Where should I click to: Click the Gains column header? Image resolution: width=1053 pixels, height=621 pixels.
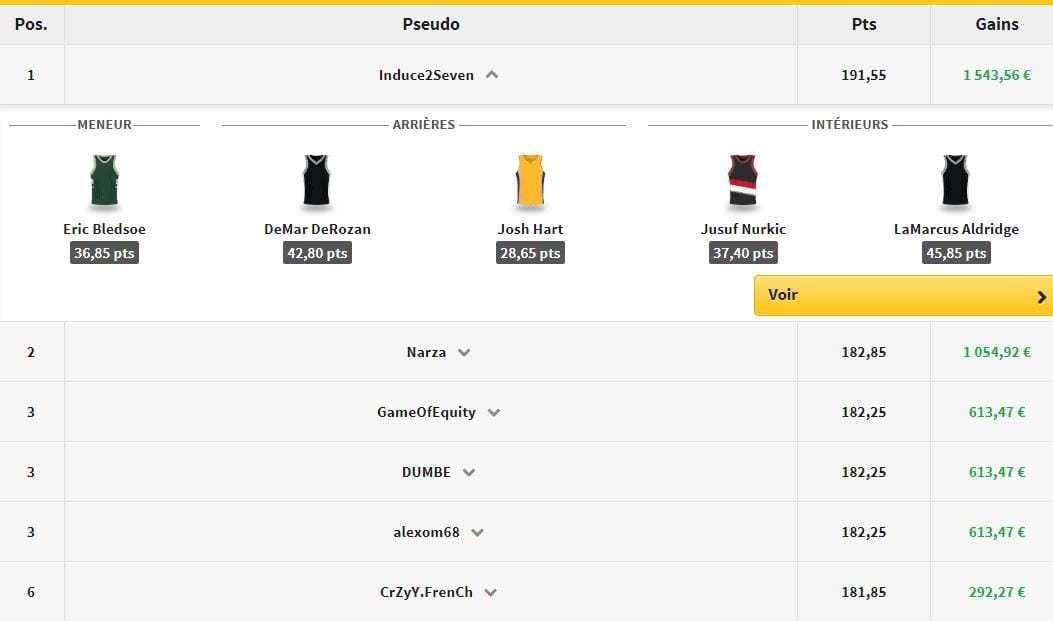click(996, 24)
